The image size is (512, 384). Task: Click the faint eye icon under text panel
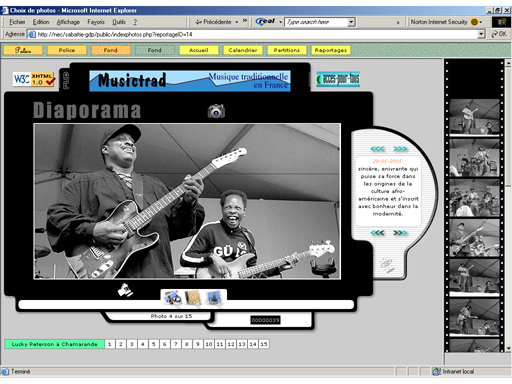[x=387, y=265]
